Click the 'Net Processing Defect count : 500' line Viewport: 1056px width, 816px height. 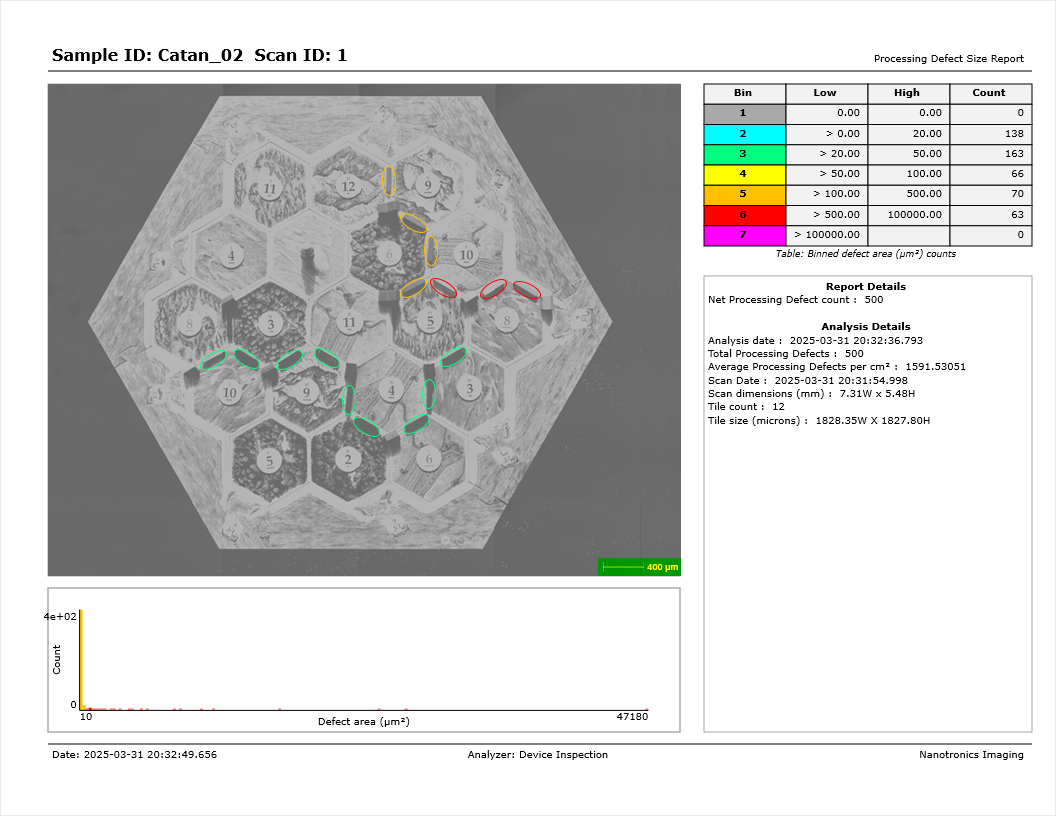(x=795, y=300)
